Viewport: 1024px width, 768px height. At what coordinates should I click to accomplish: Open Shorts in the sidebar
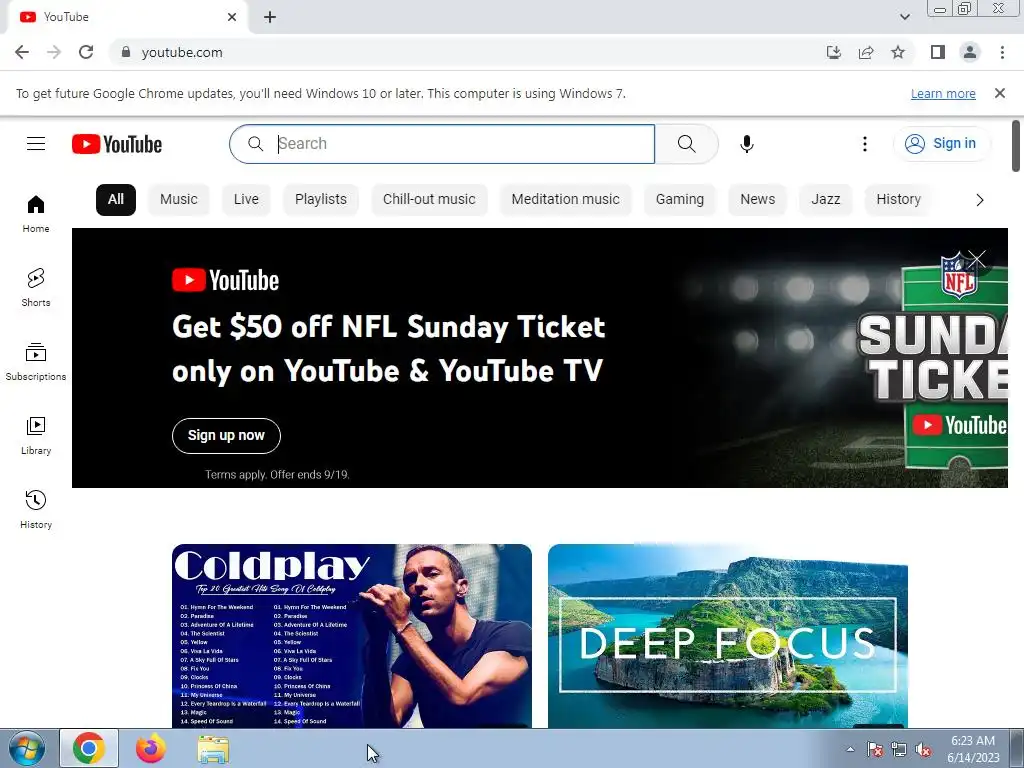(x=36, y=287)
